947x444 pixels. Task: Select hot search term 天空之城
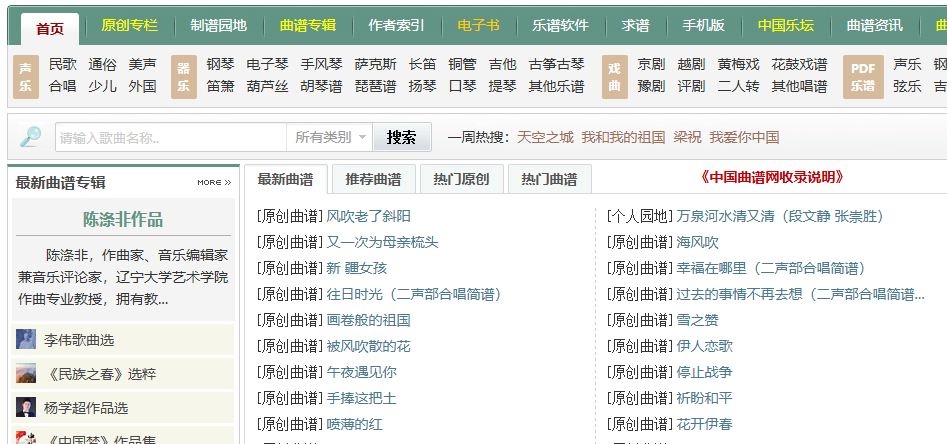click(545, 137)
